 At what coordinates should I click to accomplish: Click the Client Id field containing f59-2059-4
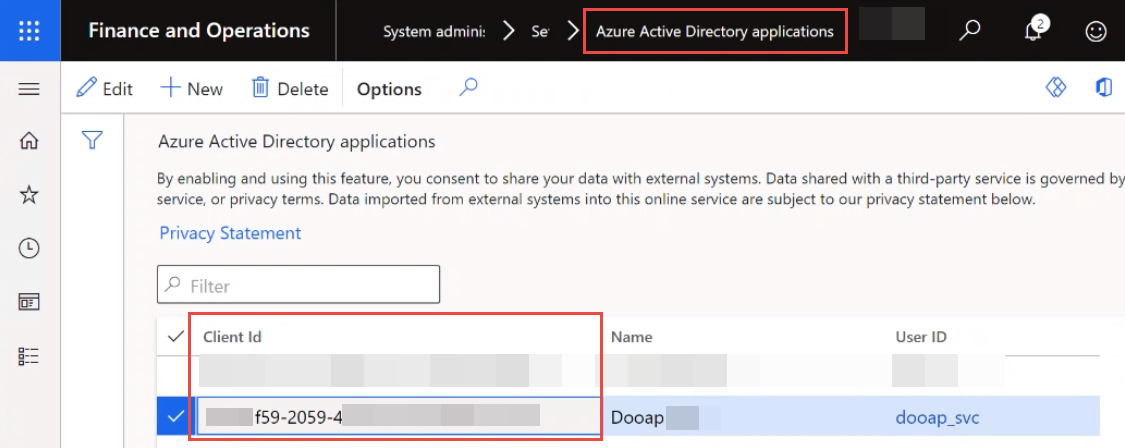(x=399, y=416)
